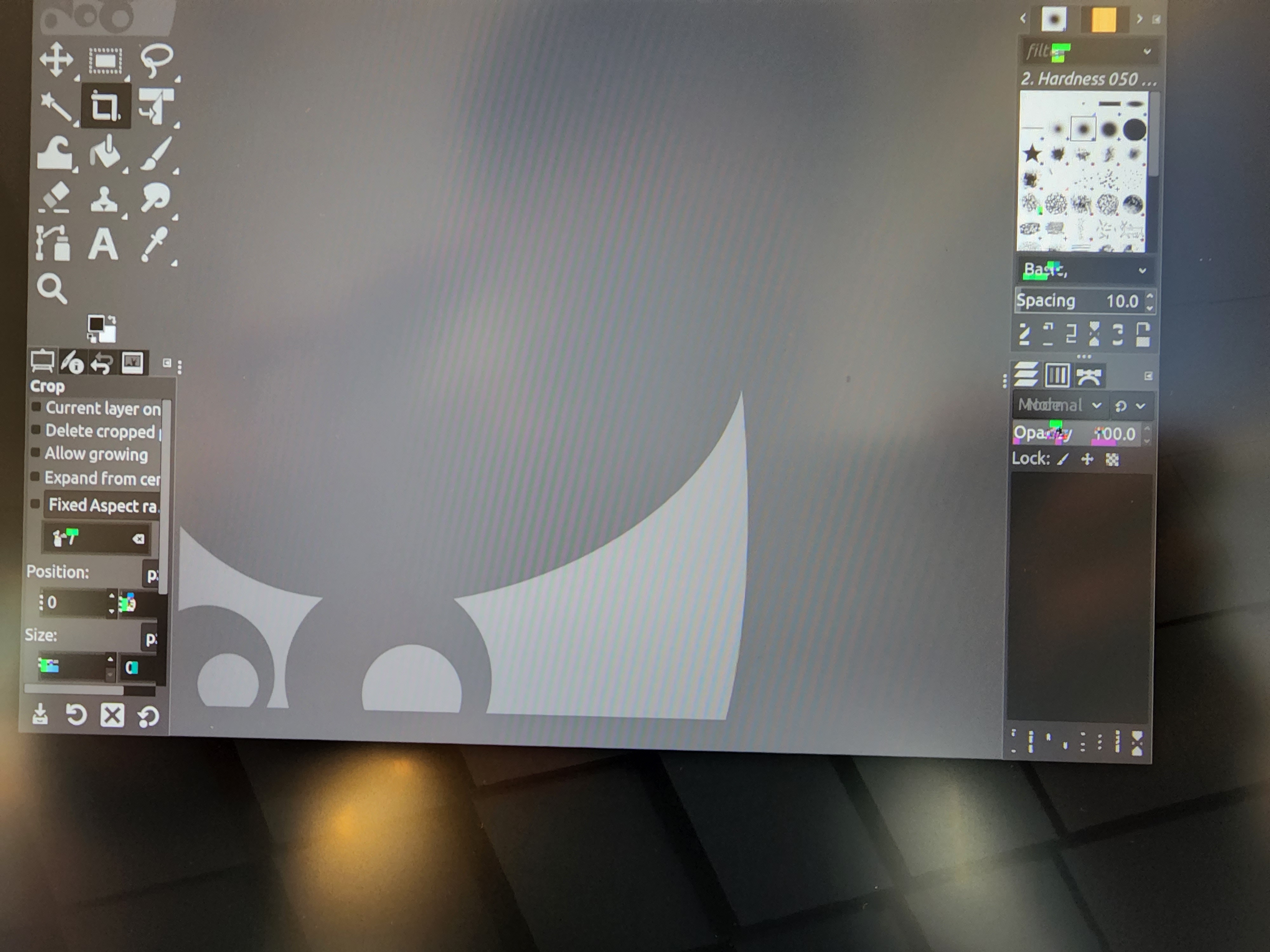Open the Size unit px dropdown
Image resolution: width=1270 pixels, height=952 pixels.
coord(150,638)
